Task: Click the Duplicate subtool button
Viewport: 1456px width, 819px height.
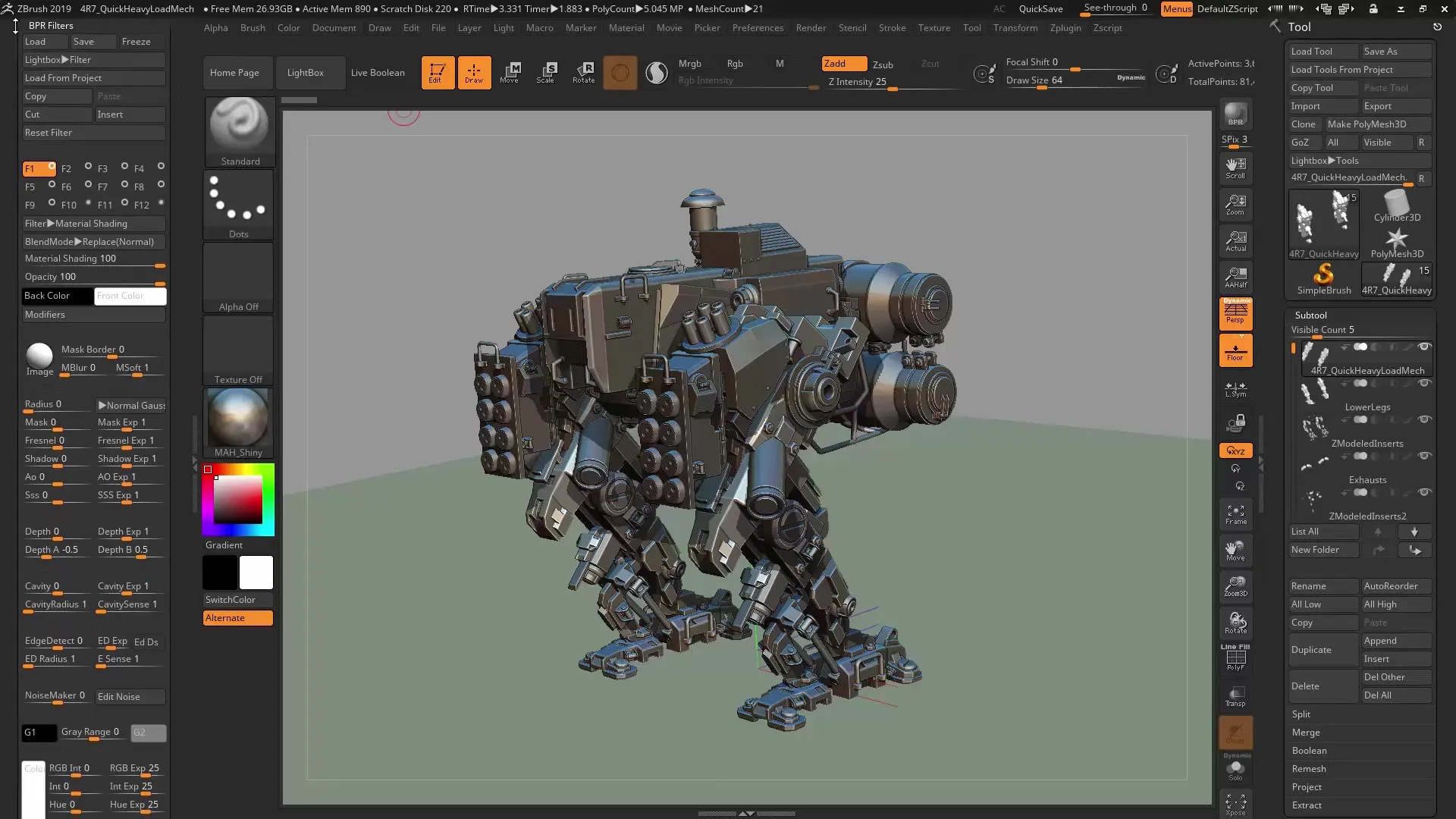Action: pos(1323,650)
